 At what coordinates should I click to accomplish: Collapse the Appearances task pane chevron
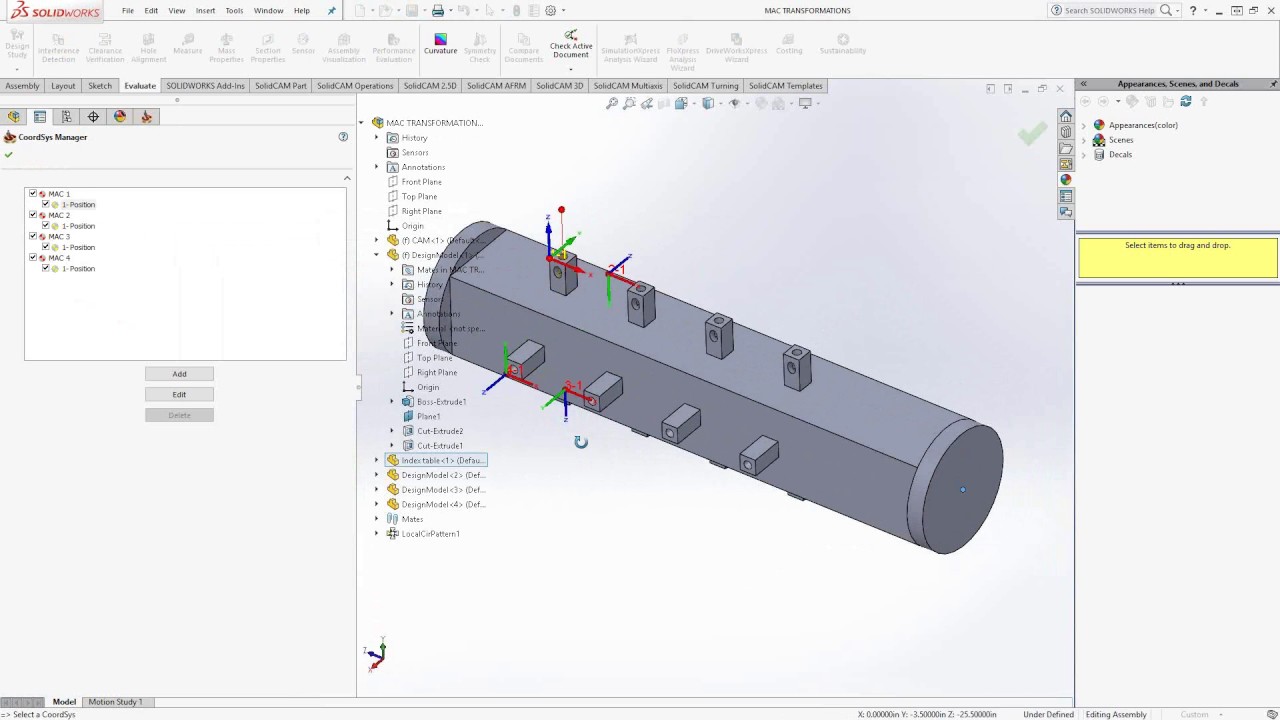1083,84
